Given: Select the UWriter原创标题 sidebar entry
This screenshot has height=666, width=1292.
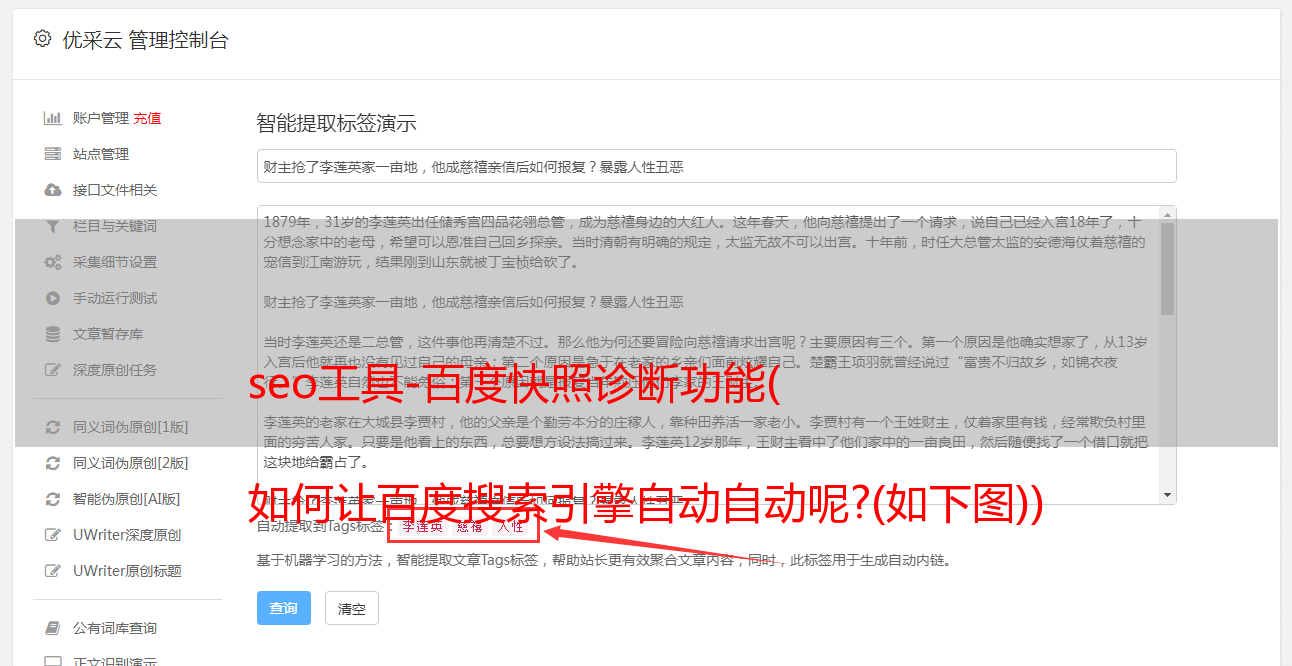Looking at the screenshot, I should pyautogui.click(x=127, y=571).
